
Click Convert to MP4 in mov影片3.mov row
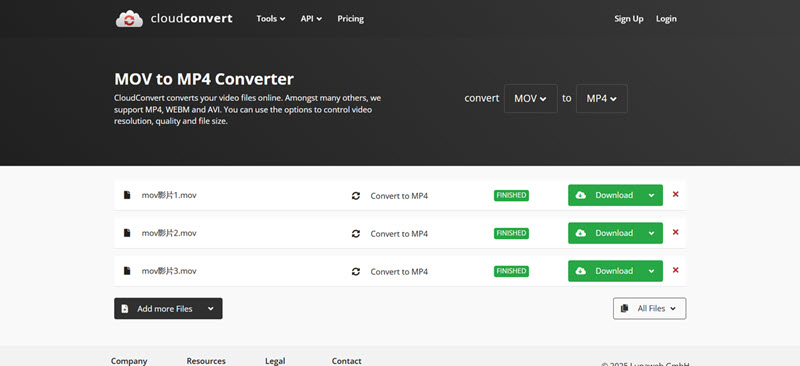point(399,272)
